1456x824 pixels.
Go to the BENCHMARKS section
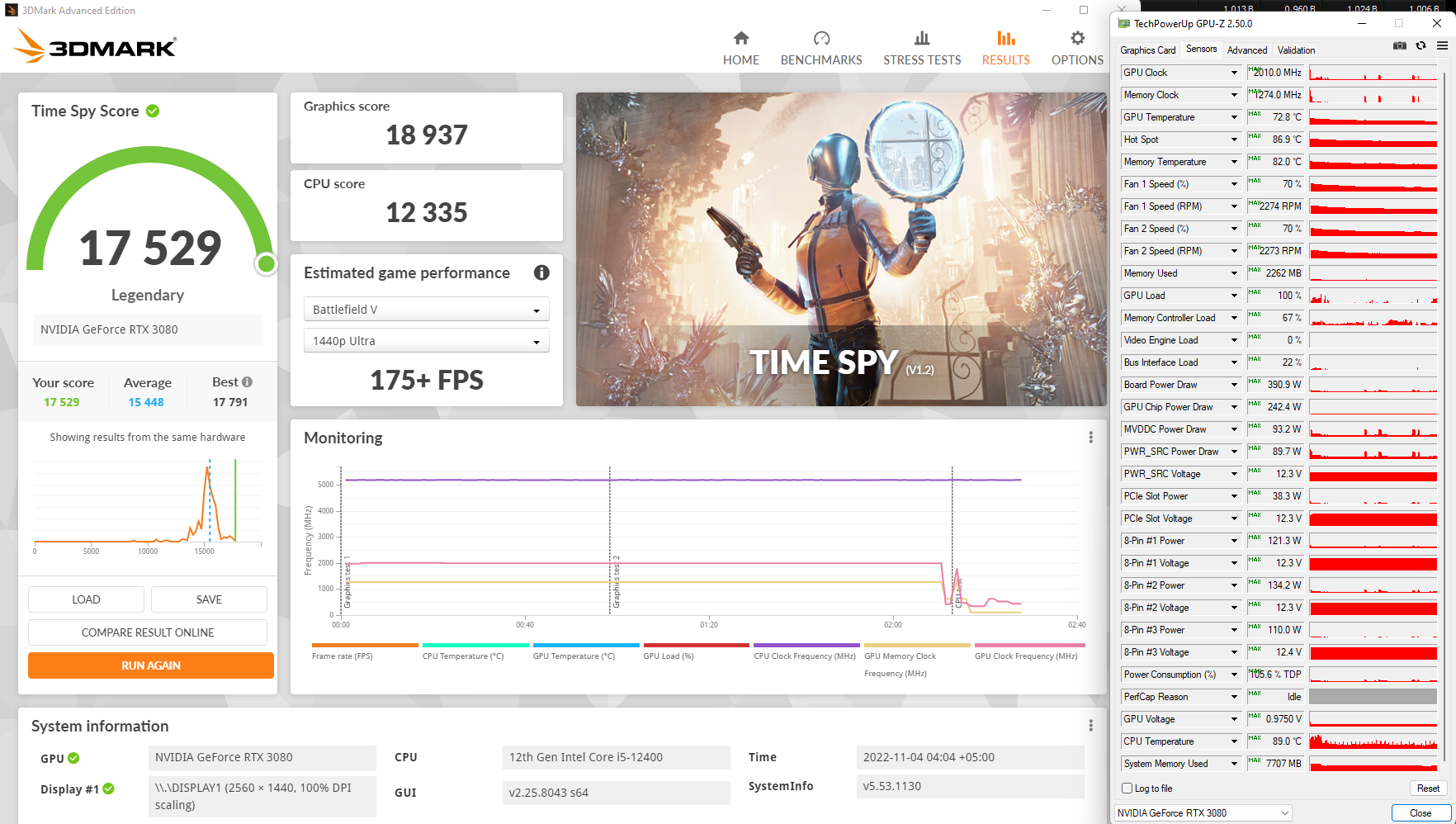pos(821,60)
